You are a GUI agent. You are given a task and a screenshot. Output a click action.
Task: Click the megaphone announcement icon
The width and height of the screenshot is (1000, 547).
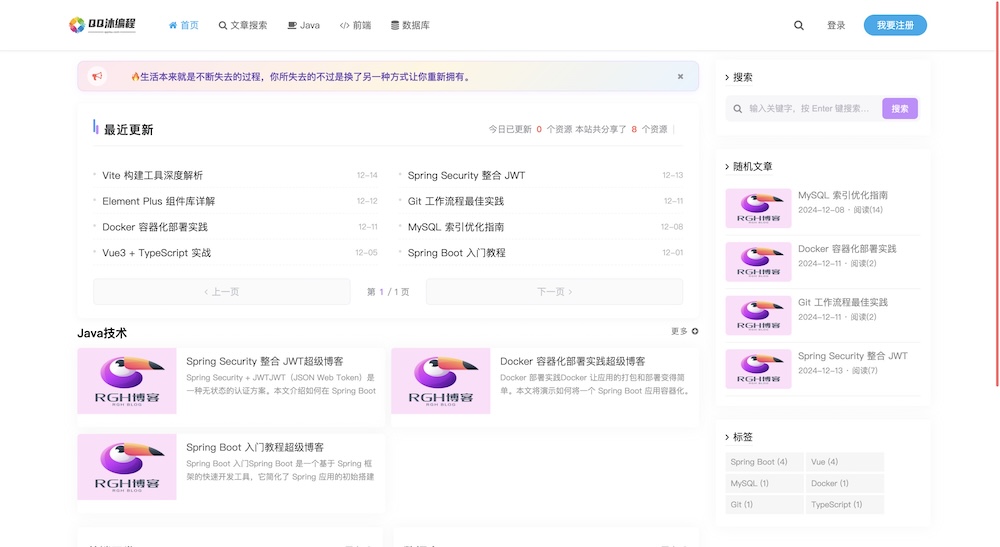tap(97, 77)
